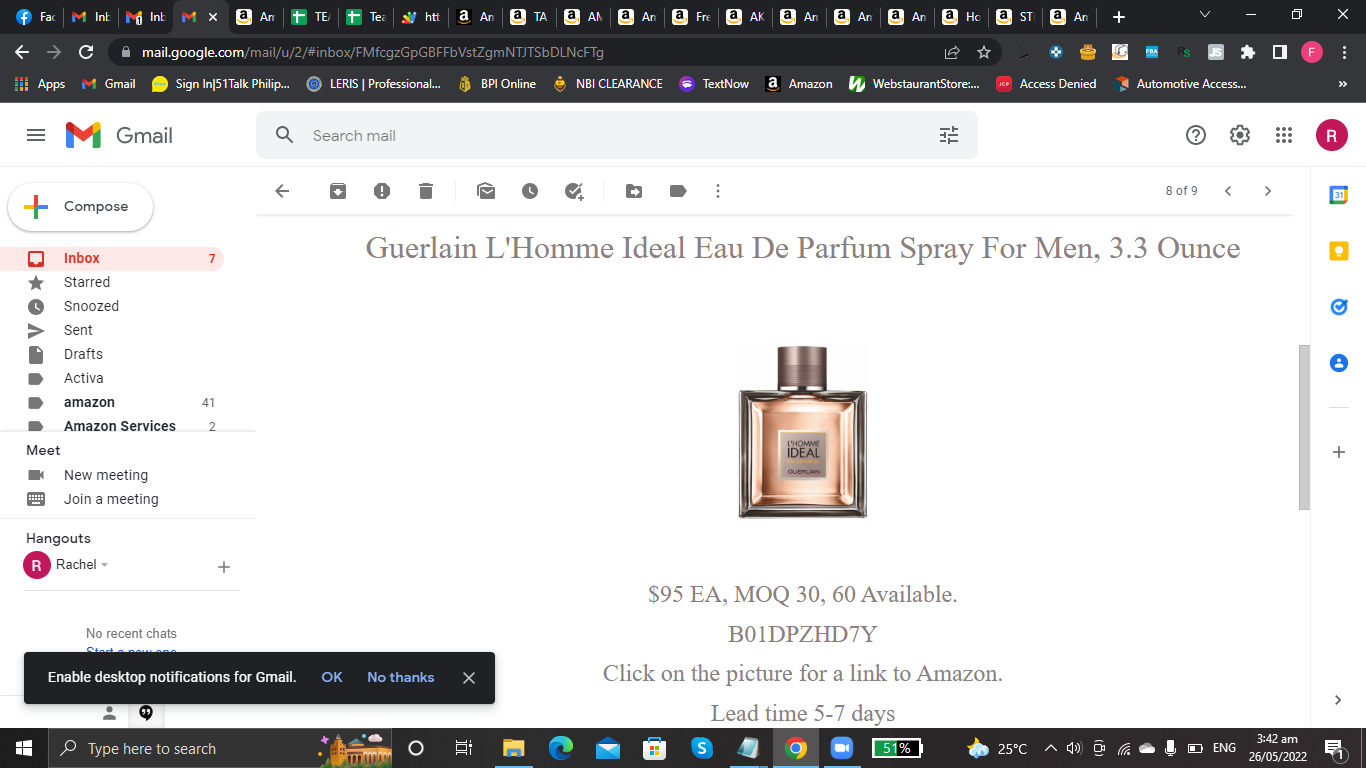Image resolution: width=1366 pixels, height=768 pixels.
Task: Open the NBI CLEARANCE bookmark
Action: pos(607,84)
